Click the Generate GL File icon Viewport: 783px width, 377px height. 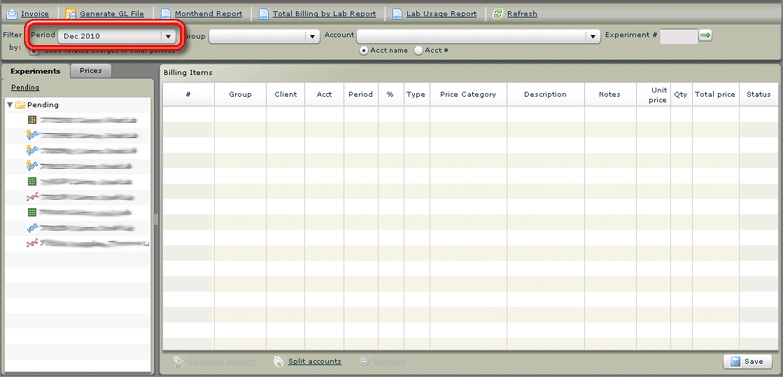coord(70,14)
